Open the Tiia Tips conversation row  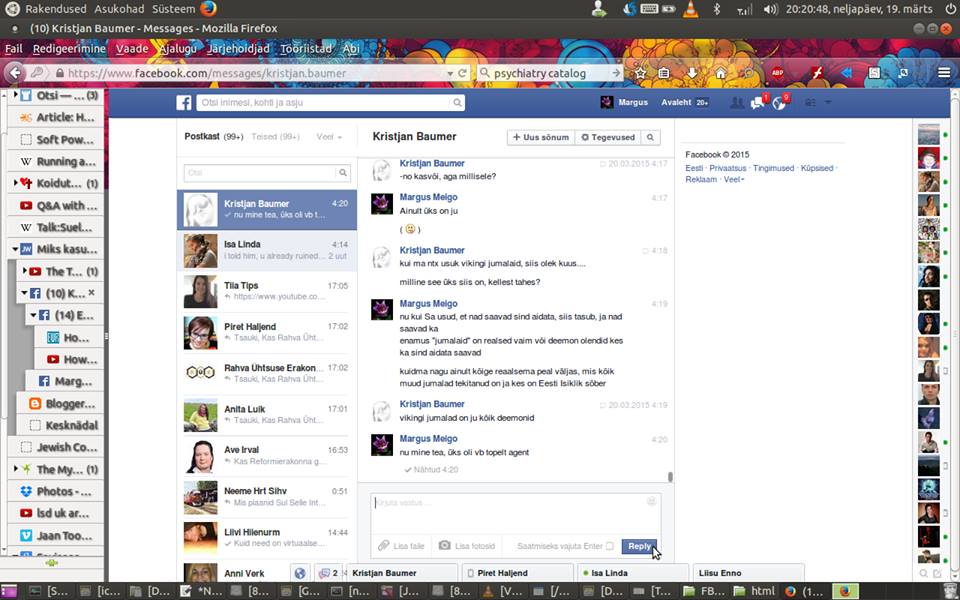pos(266,291)
